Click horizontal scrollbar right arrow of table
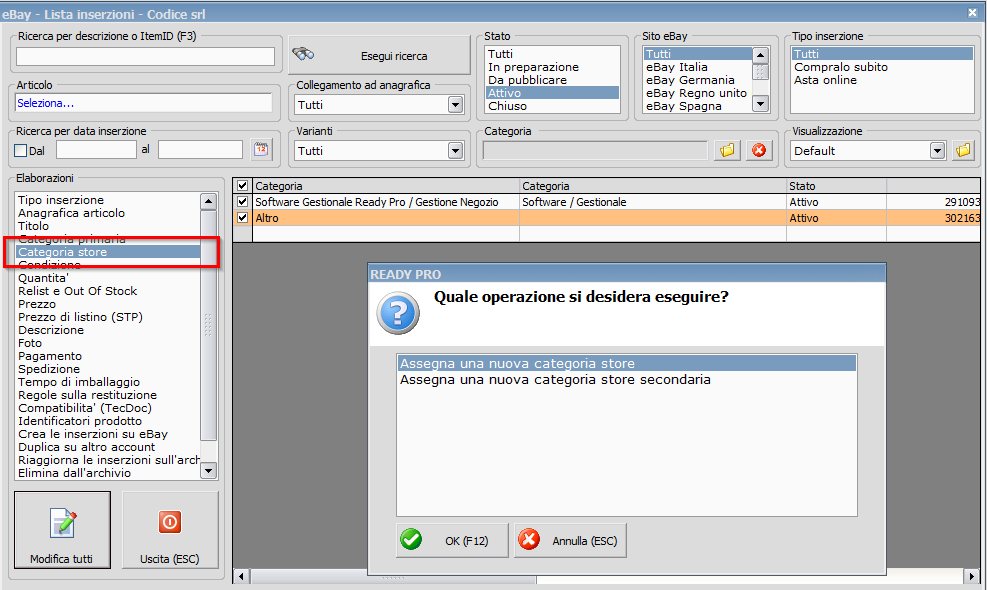Image resolution: width=987 pixels, height=590 pixels. (972, 576)
